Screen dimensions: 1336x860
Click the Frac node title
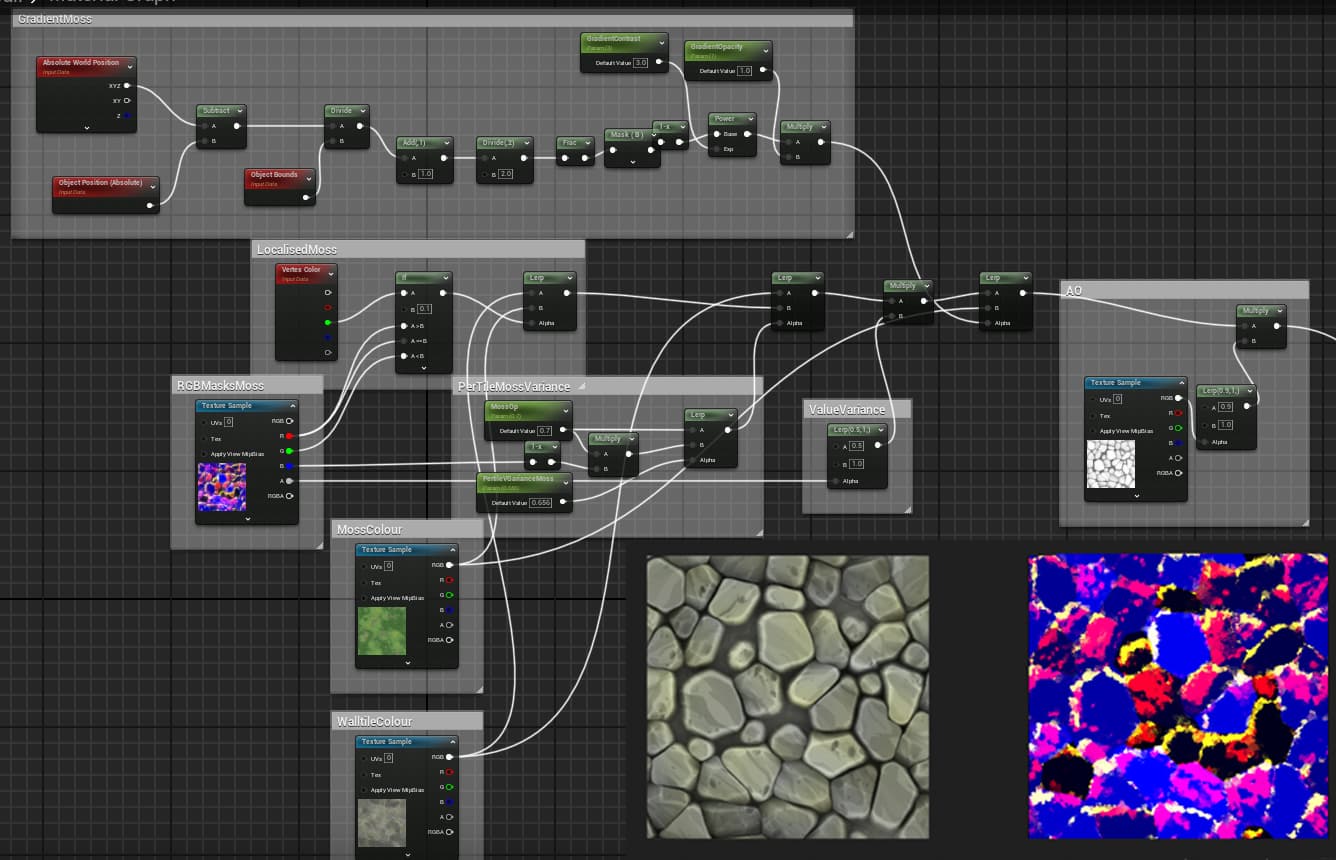(570, 143)
